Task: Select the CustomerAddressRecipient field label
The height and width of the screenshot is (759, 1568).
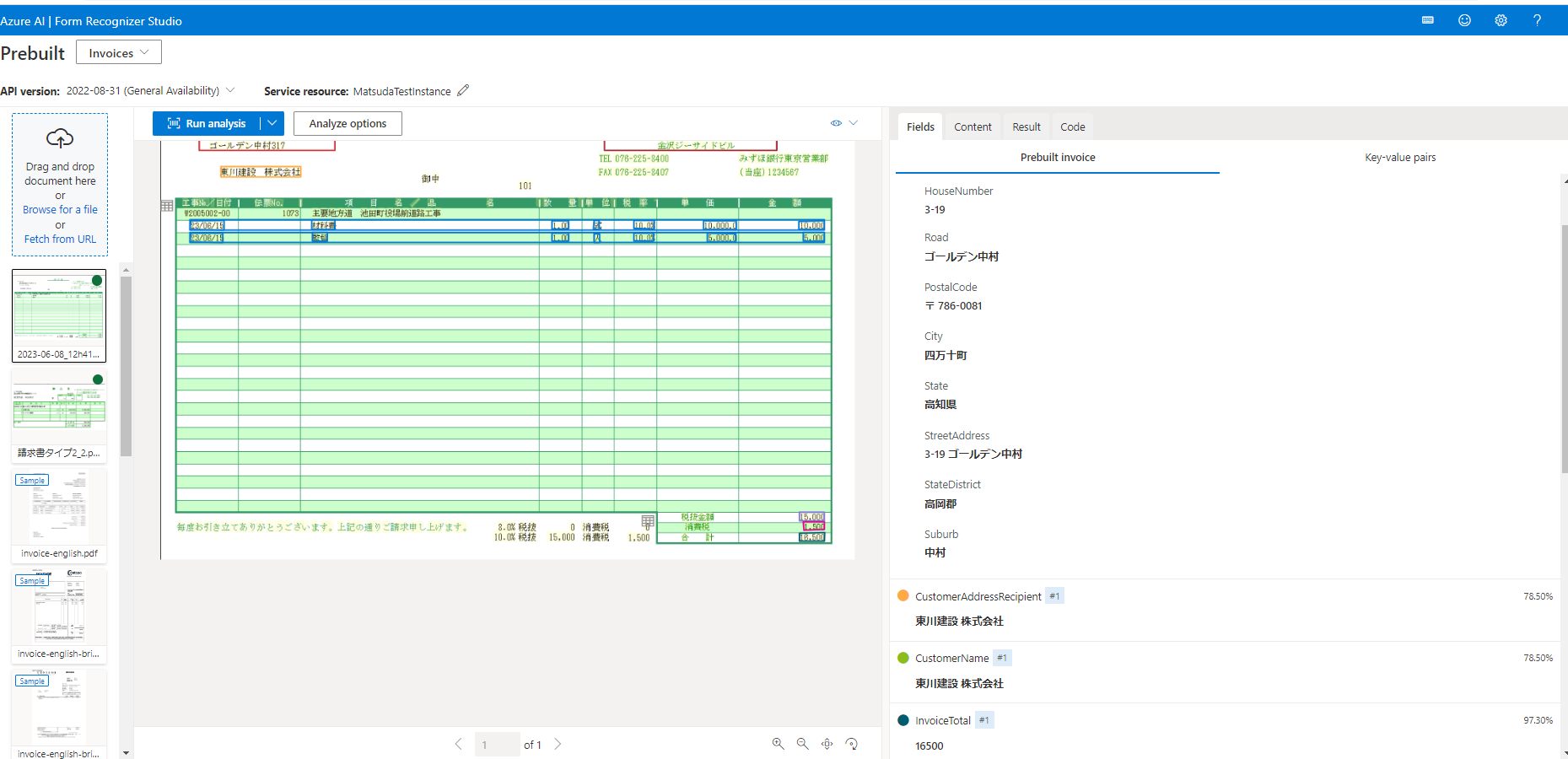Action: coord(978,596)
